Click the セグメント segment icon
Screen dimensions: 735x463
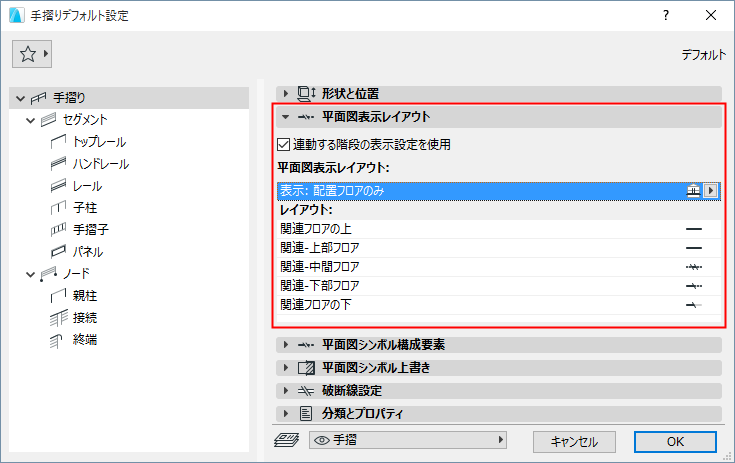[x=48, y=120]
